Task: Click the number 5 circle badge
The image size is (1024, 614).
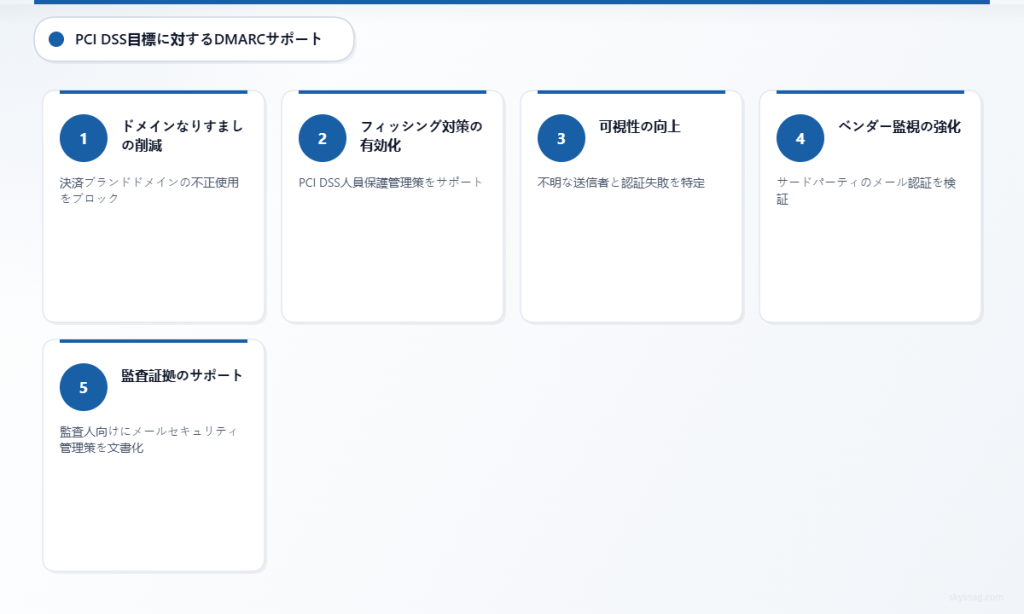Action: pos(84,387)
